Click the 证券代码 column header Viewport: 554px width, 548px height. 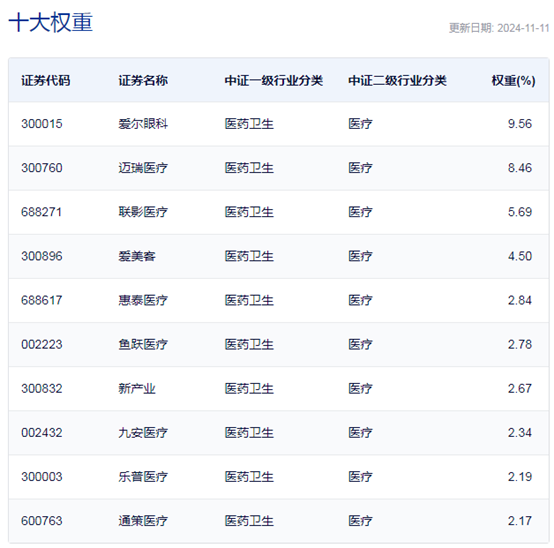click(x=46, y=81)
